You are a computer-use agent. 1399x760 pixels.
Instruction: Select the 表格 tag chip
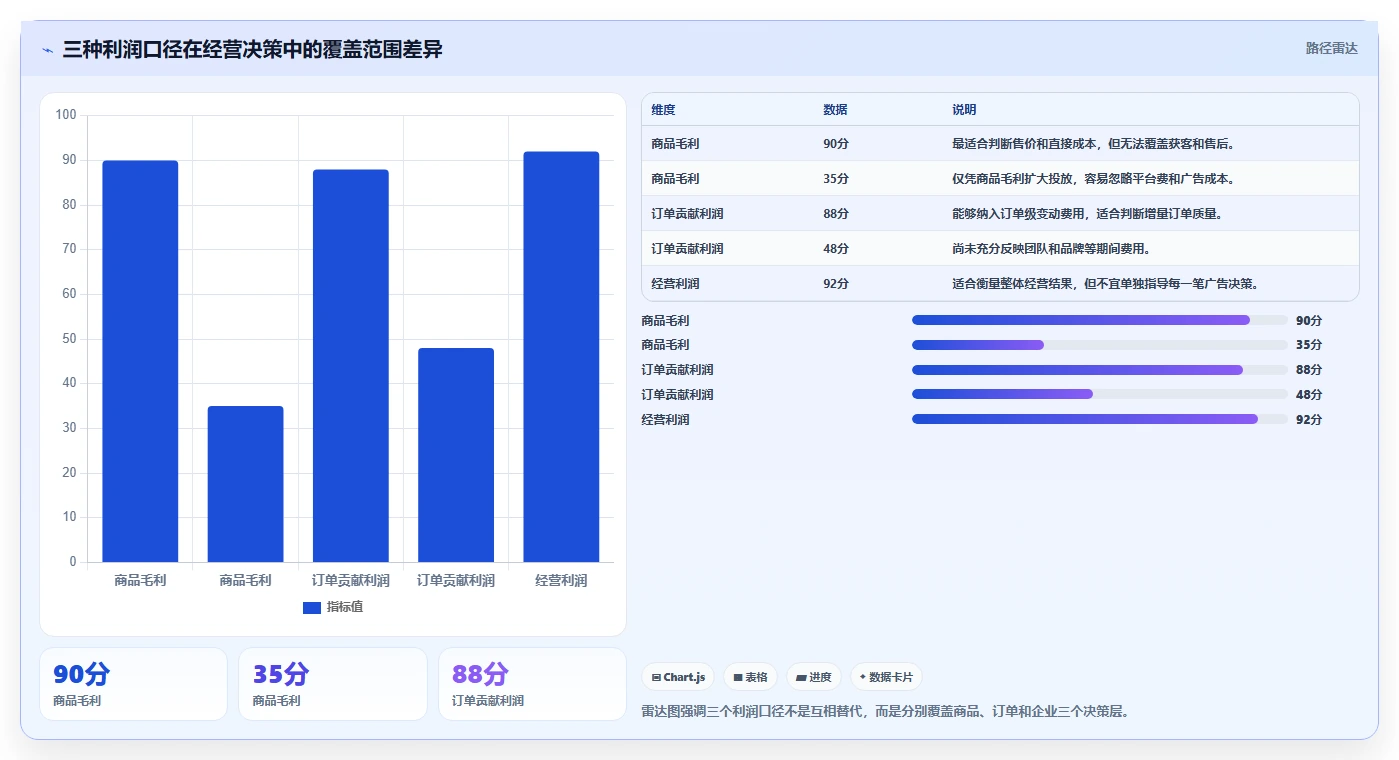(750, 677)
